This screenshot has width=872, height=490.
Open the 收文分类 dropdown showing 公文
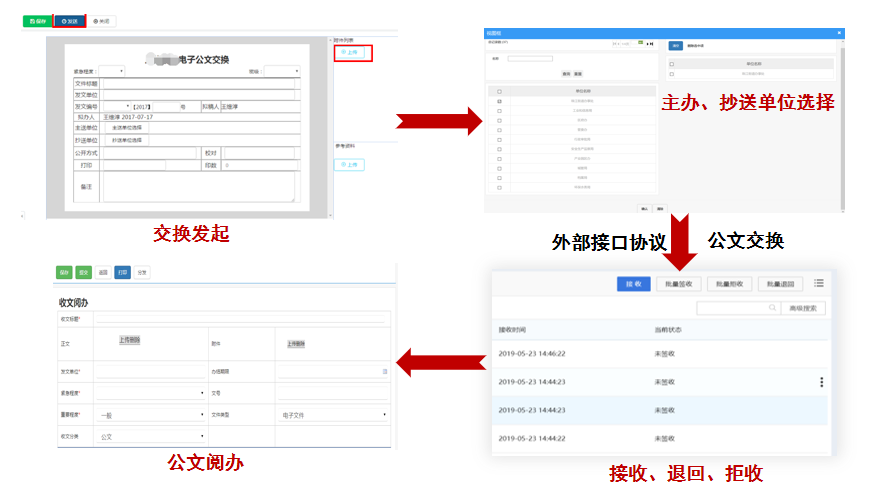tap(152, 437)
